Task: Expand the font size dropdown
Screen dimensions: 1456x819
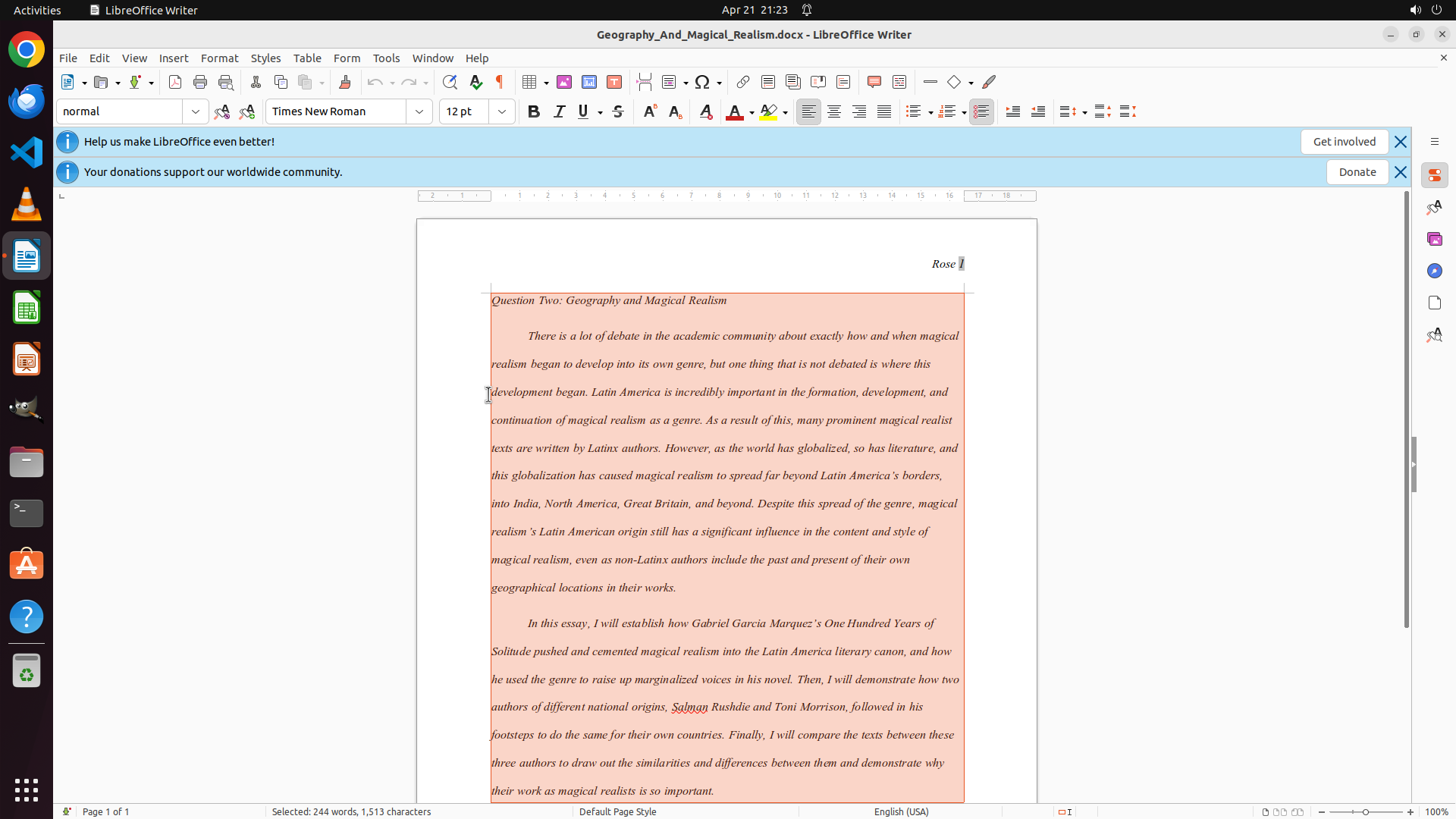Action: pos(502,111)
